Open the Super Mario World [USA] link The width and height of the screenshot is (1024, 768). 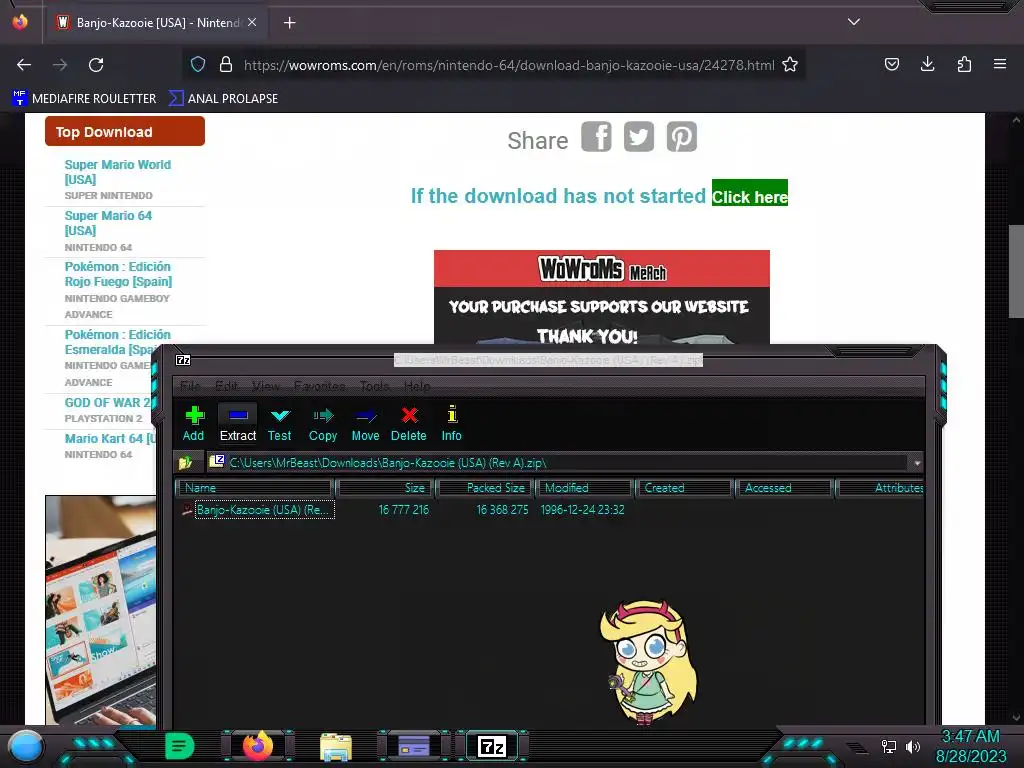(118, 172)
